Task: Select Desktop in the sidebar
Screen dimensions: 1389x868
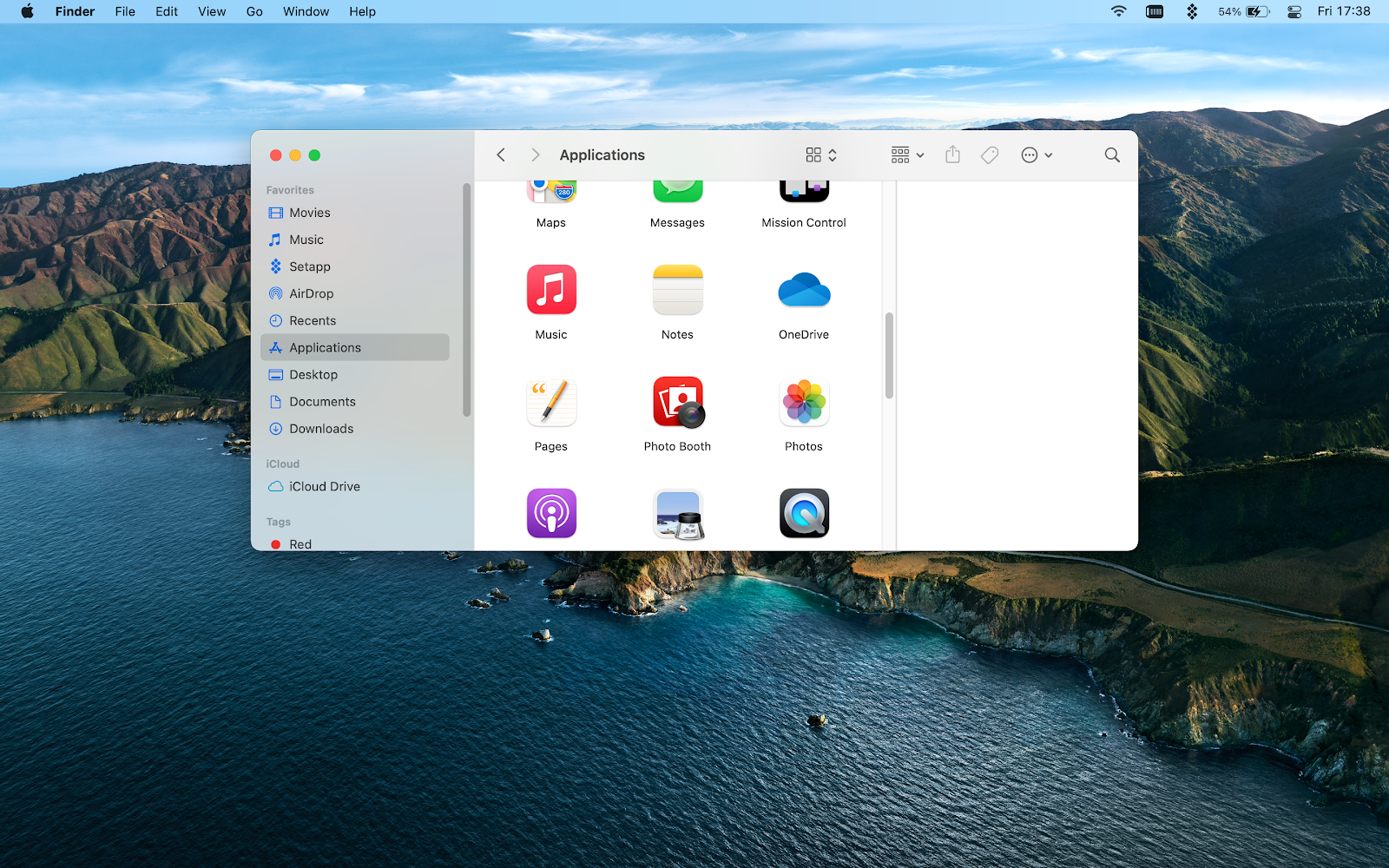Action: point(355,374)
